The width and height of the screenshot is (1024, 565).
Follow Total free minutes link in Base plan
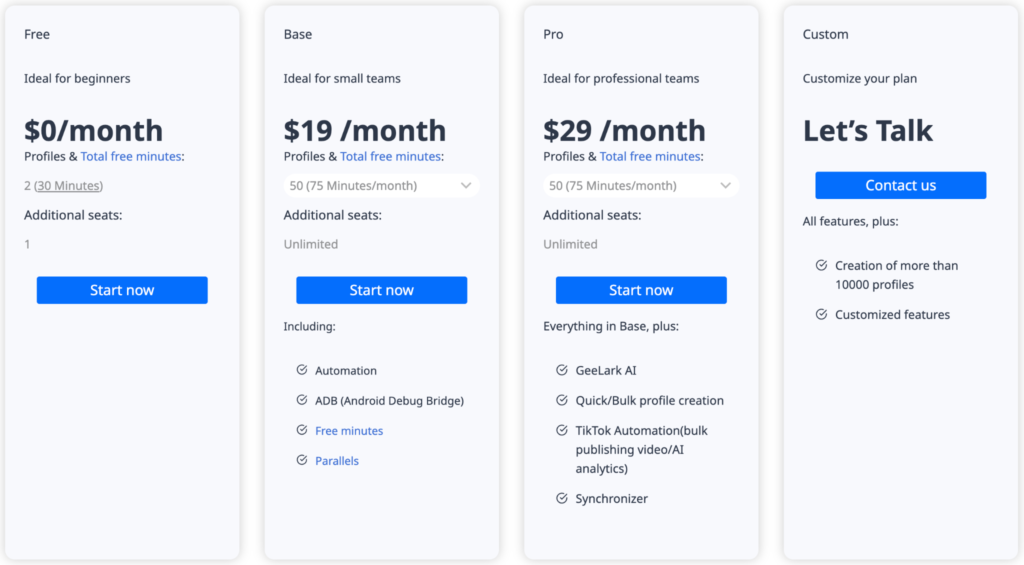(x=390, y=156)
